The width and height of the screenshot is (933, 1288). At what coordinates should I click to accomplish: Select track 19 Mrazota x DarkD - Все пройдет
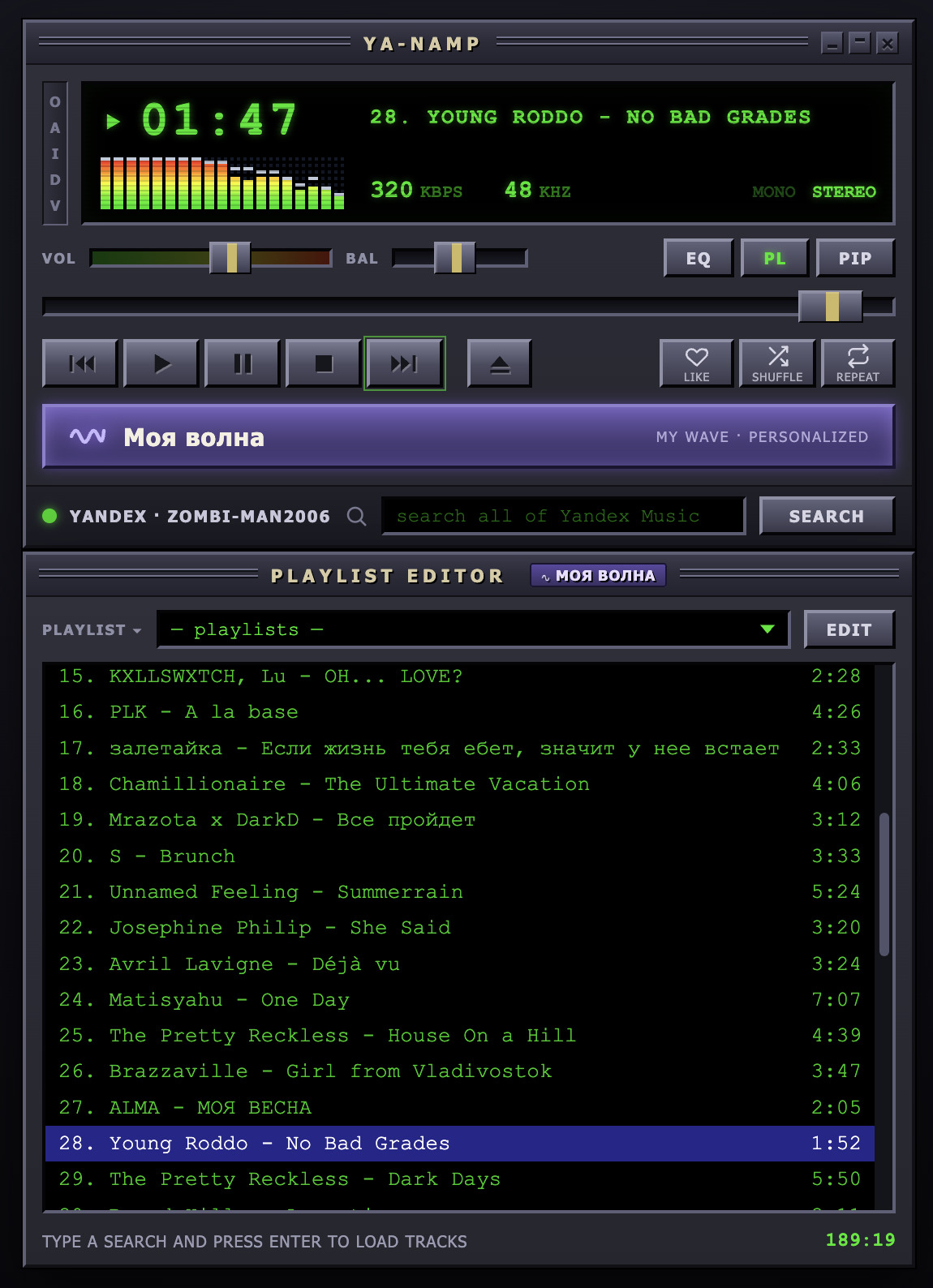coord(459,820)
